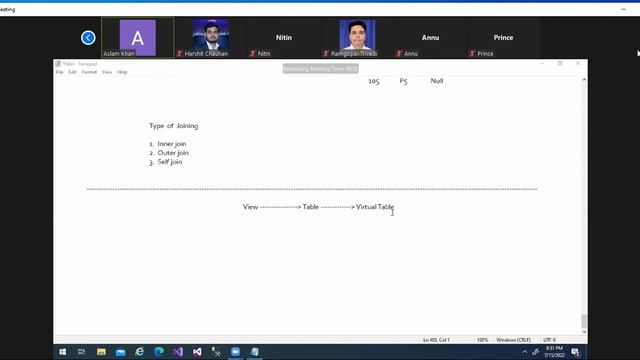Click the 'P5' value in top row
This screenshot has width=640, height=360.
pos(403,81)
